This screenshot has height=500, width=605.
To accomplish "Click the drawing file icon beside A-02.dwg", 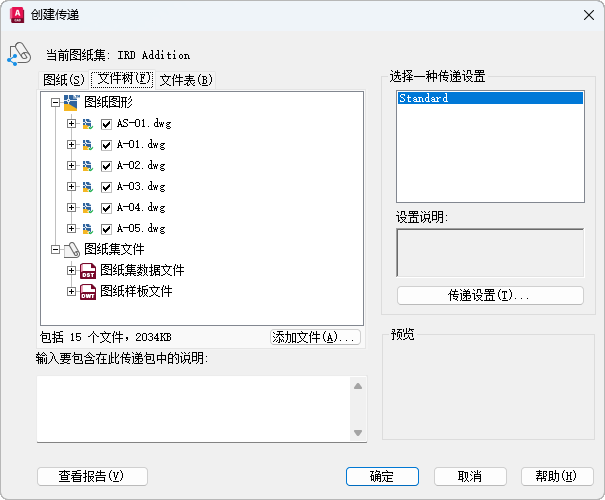I will coord(88,166).
